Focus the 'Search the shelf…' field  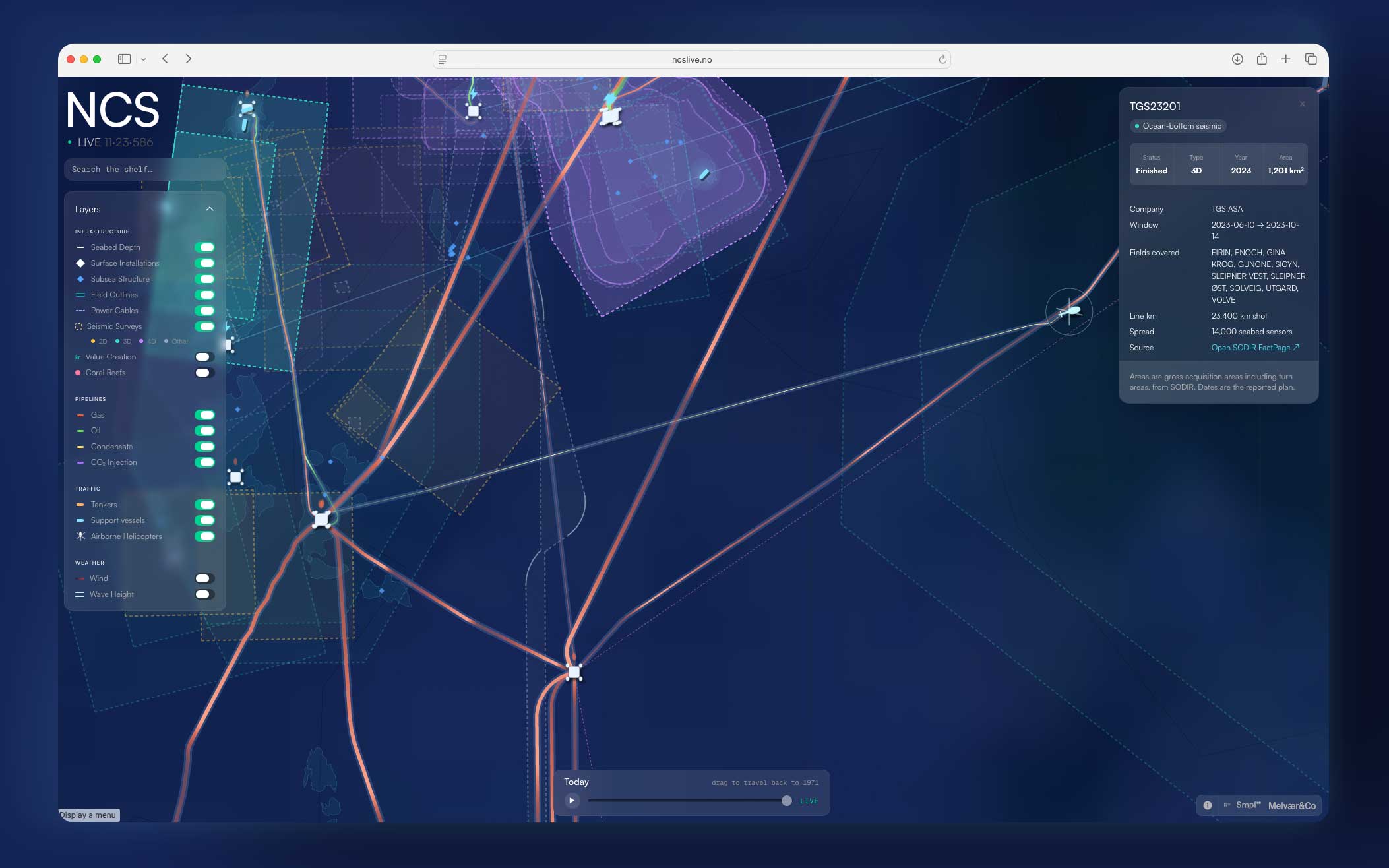pyautogui.click(x=145, y=170)
